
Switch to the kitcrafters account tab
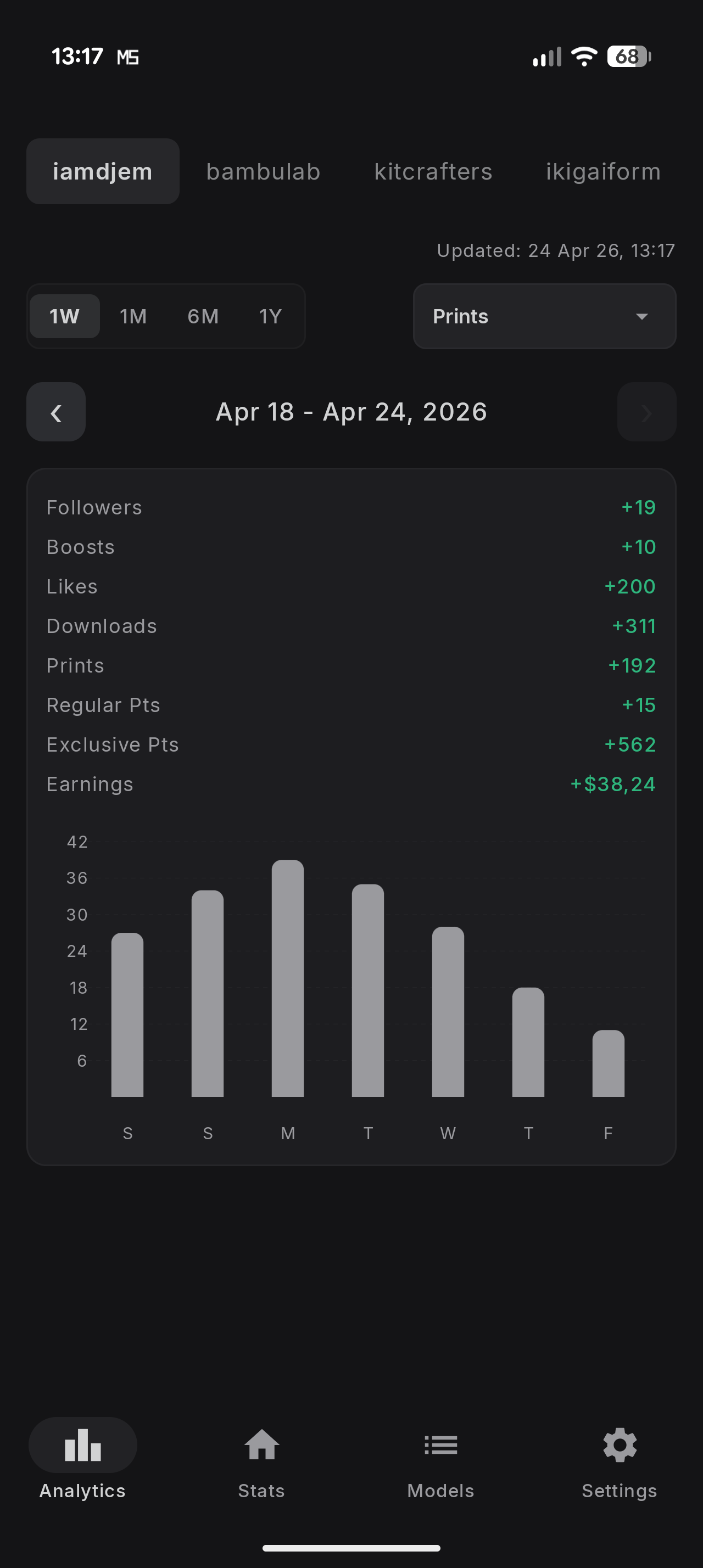(433, 172)
